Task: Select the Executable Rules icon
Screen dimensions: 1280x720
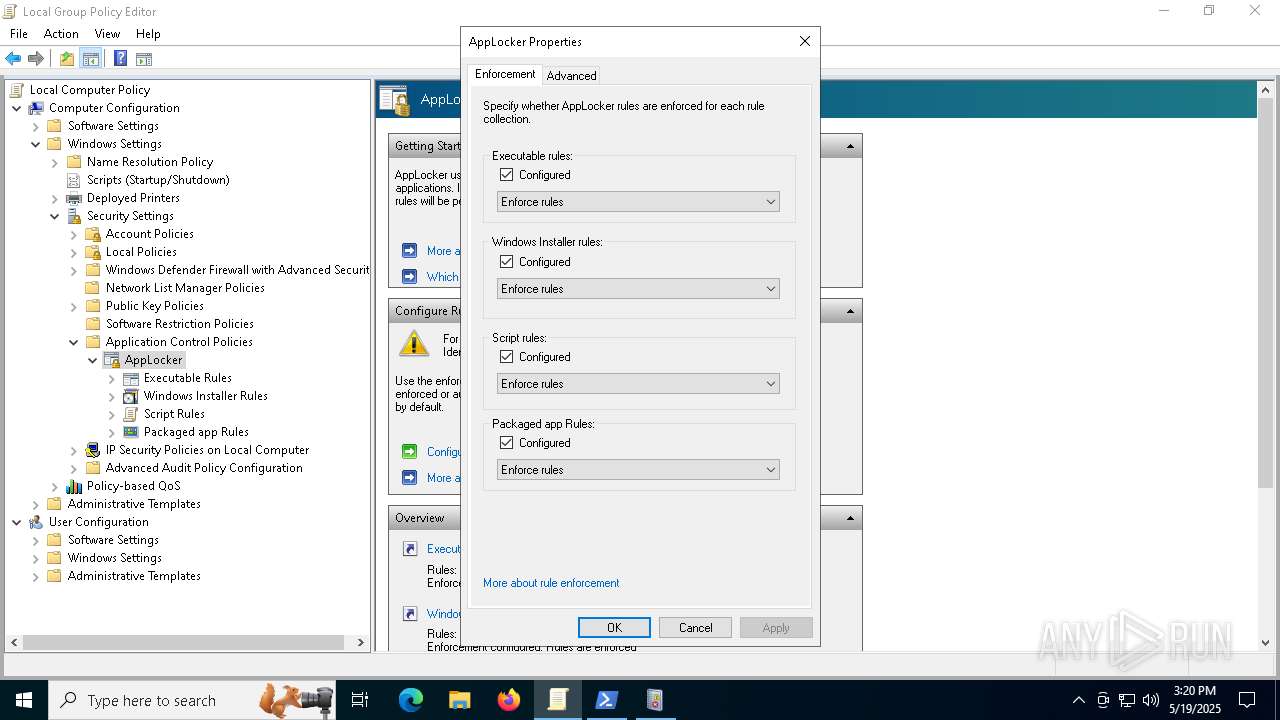Action: coord(130,378)
